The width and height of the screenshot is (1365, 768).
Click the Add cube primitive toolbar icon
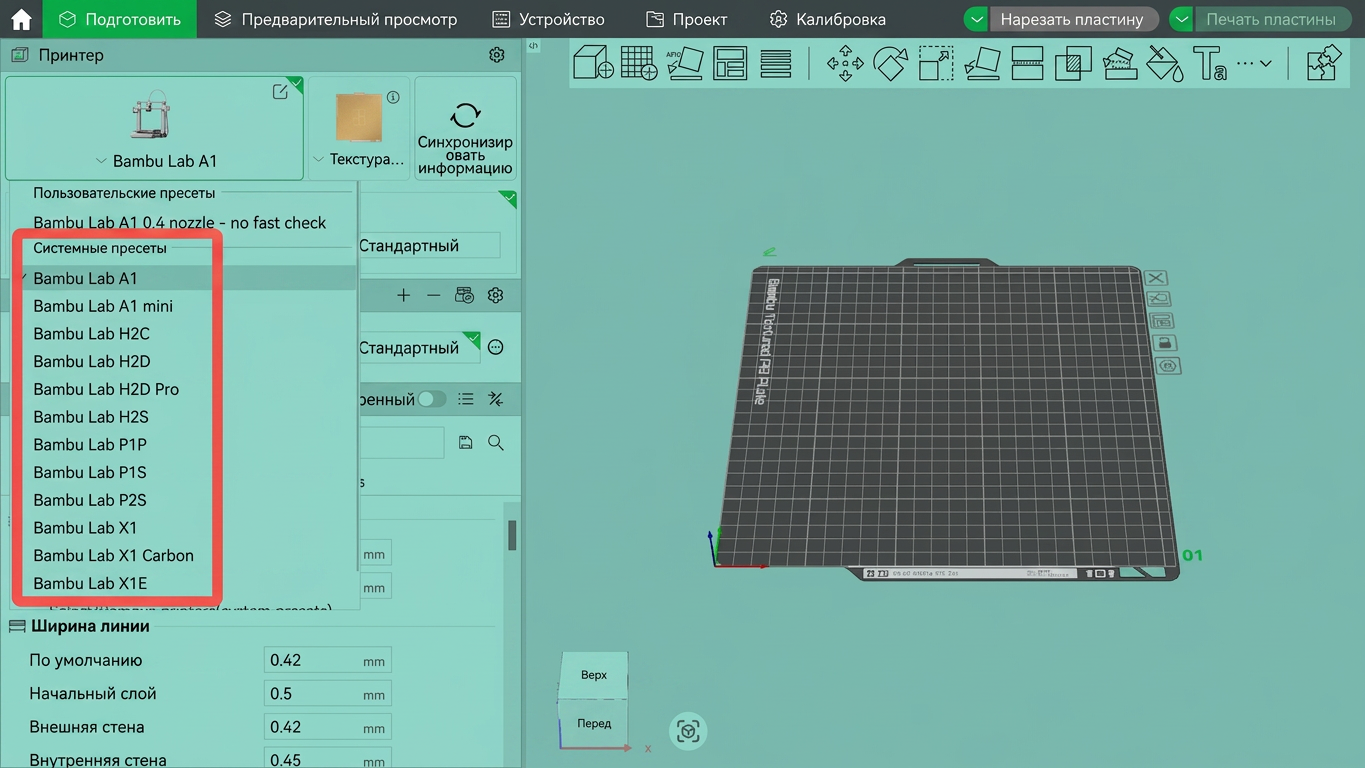point(593,63)
